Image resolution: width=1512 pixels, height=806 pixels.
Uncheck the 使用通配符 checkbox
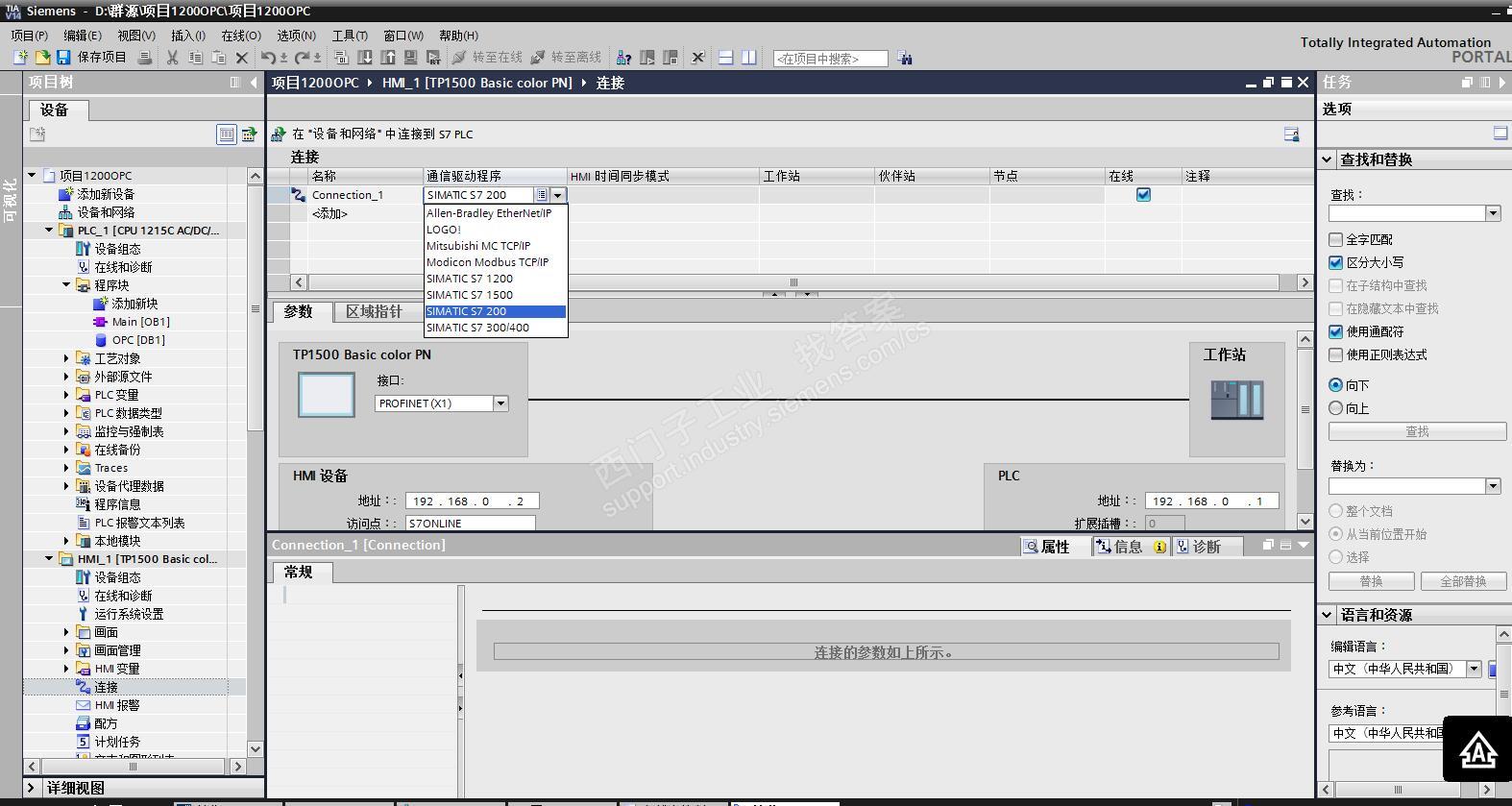[x=1336, y=331]
